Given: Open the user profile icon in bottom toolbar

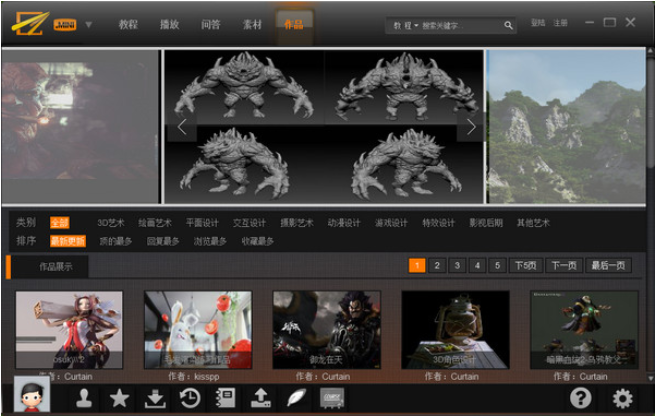Looking at the screenshot, I should tap(84, 398).
